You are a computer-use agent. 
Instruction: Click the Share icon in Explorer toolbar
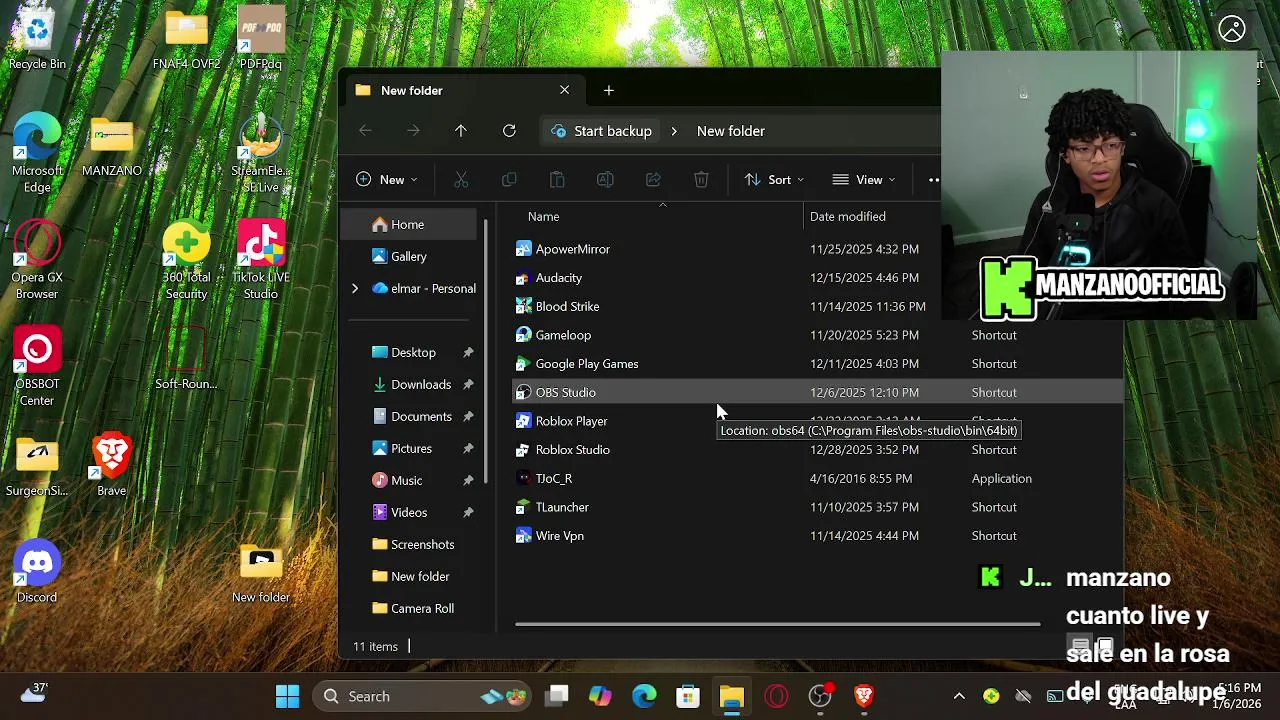[653, 180]
